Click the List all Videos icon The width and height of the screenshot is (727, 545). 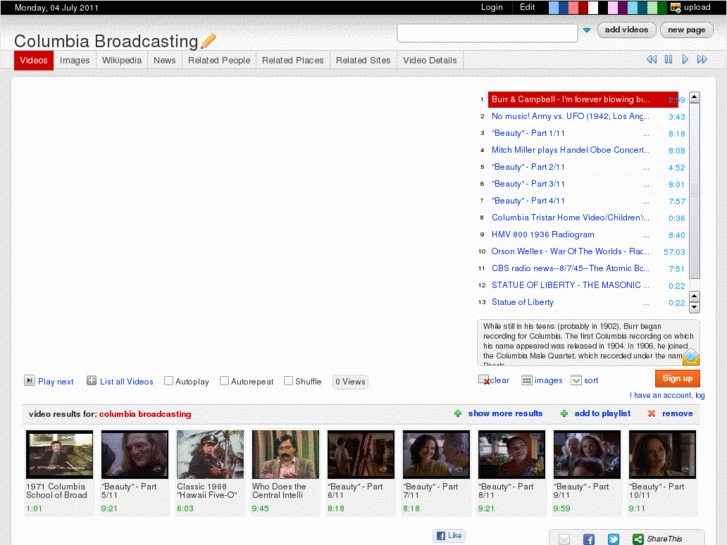91,381
